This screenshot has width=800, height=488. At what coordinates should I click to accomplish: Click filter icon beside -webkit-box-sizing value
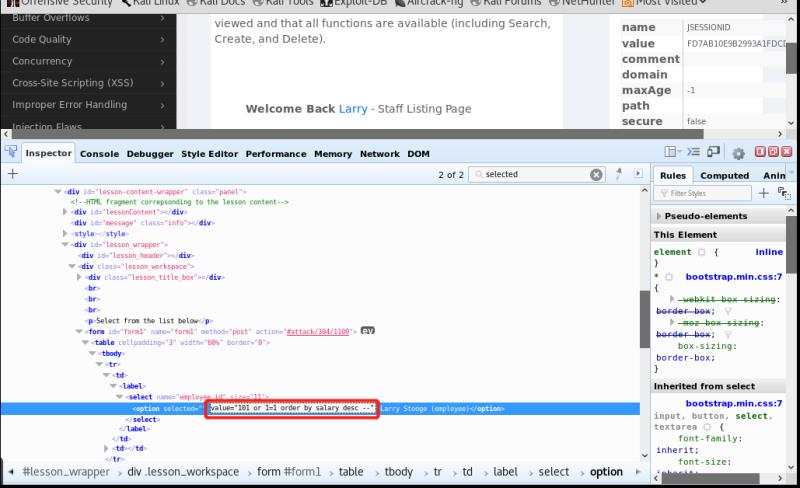pyautogui.click(x=728, y=311)
